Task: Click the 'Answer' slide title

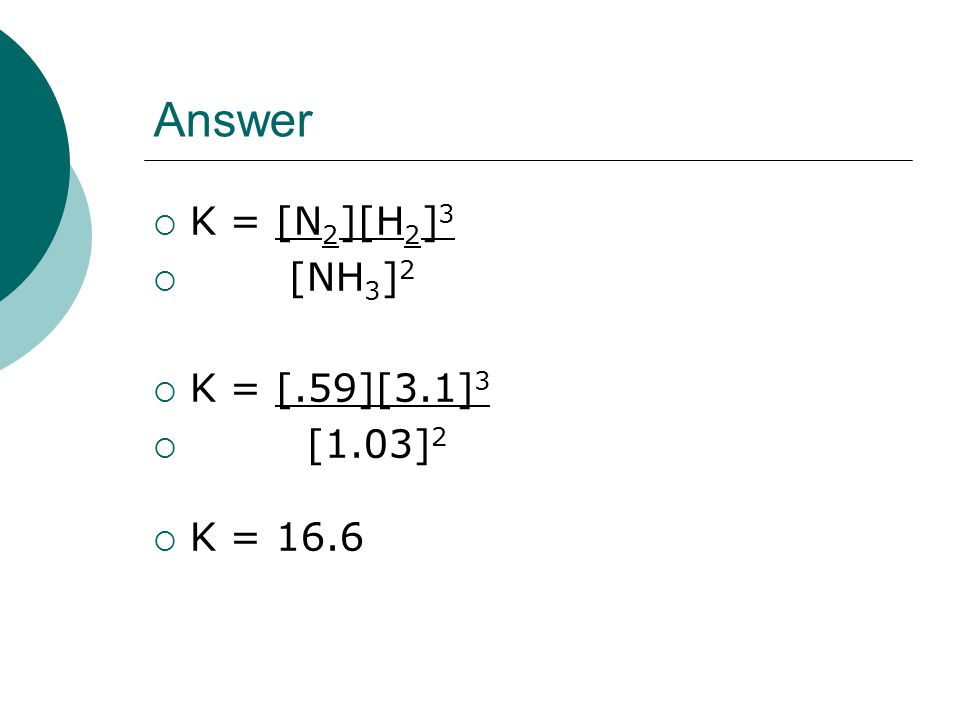Action: pos(233,120)
